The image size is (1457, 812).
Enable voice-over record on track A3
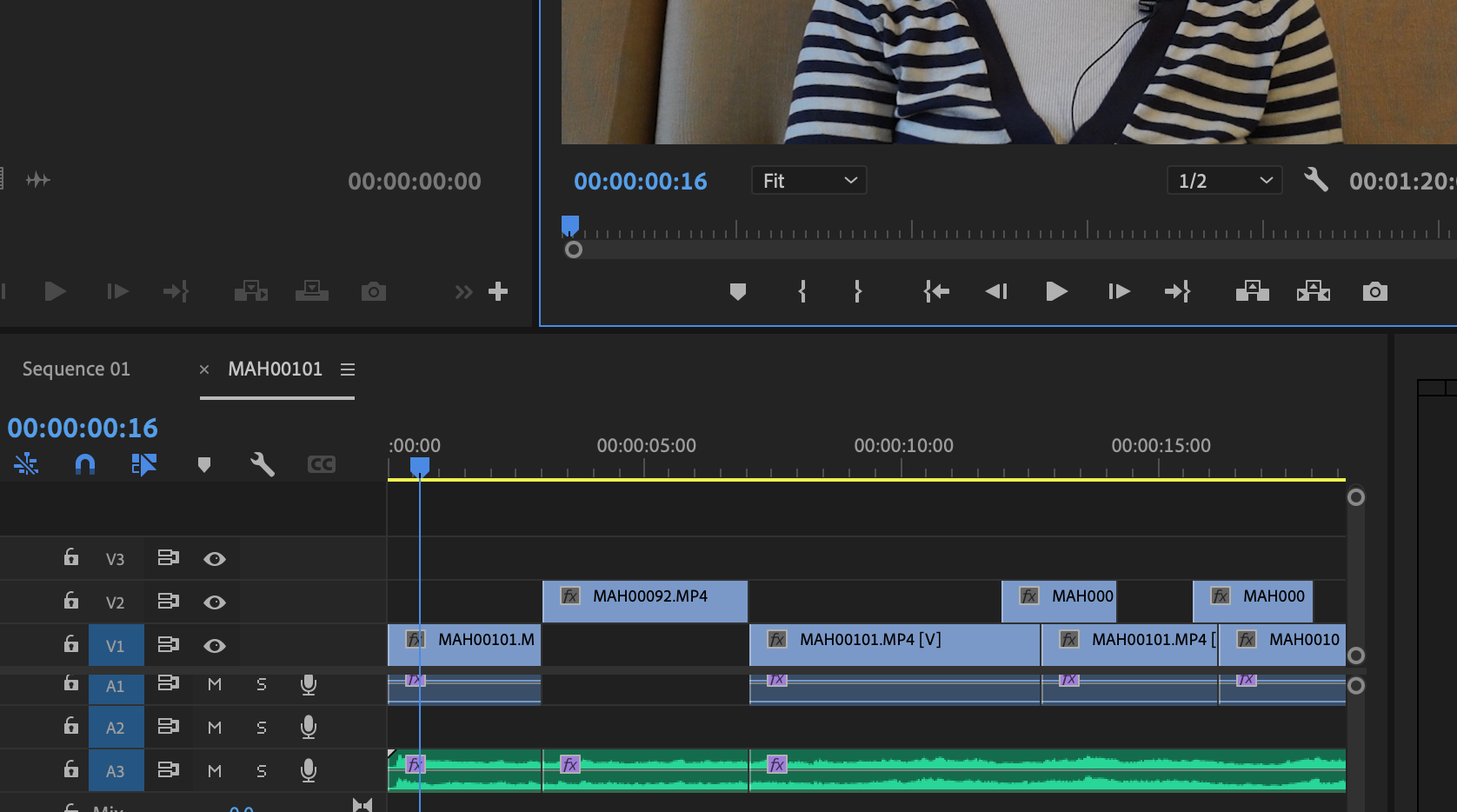308,770
